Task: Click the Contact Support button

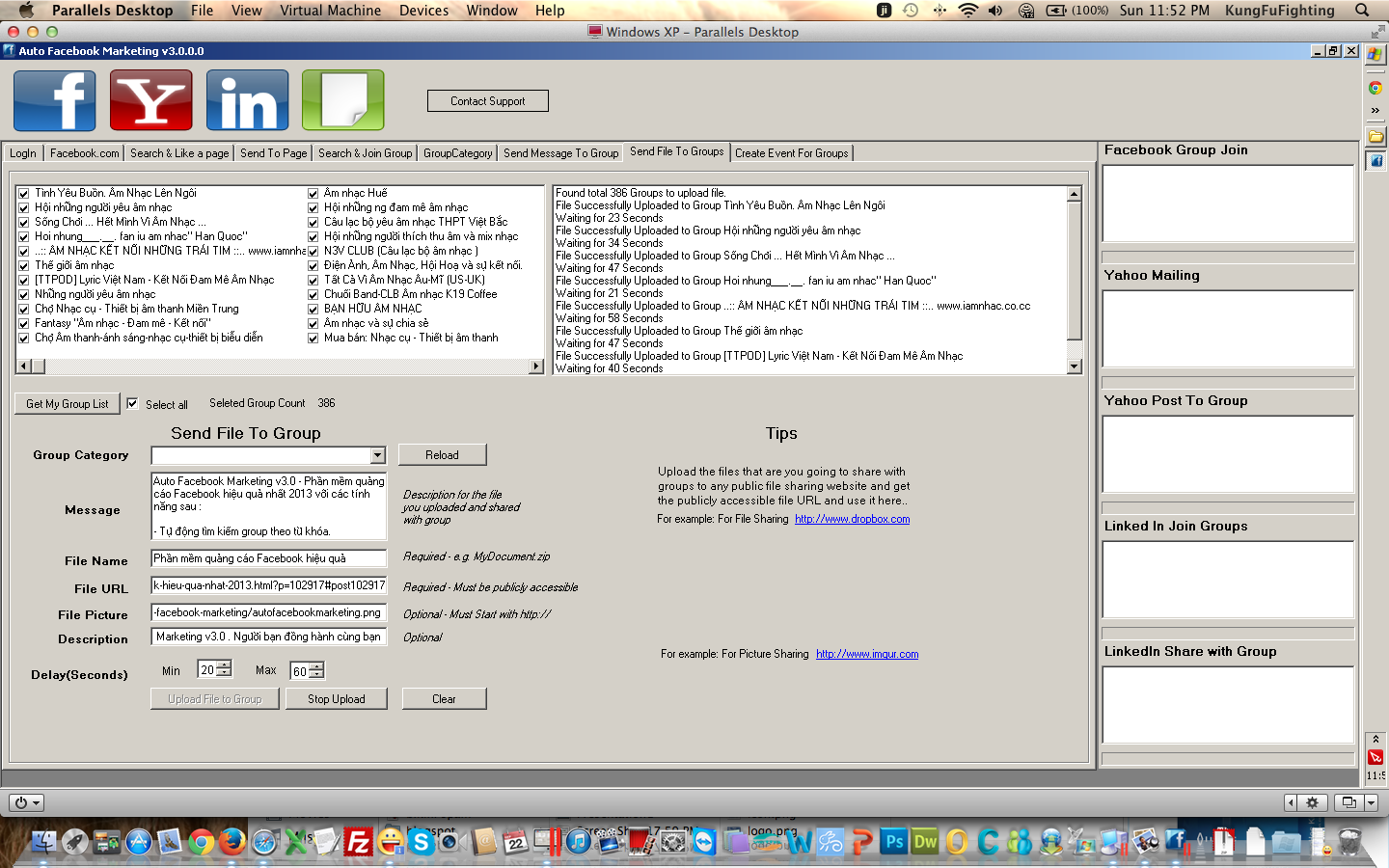Action: click(488, 101)
